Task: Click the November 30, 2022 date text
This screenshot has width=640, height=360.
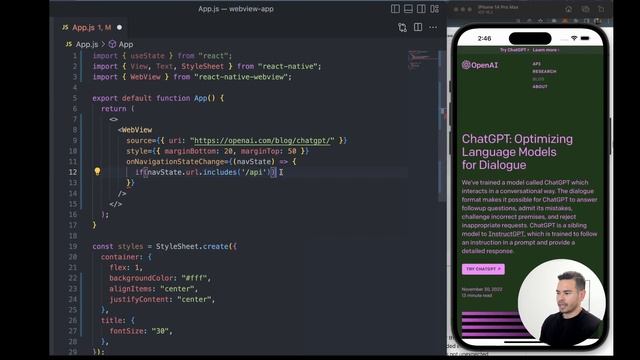Action: click(482, 289)
